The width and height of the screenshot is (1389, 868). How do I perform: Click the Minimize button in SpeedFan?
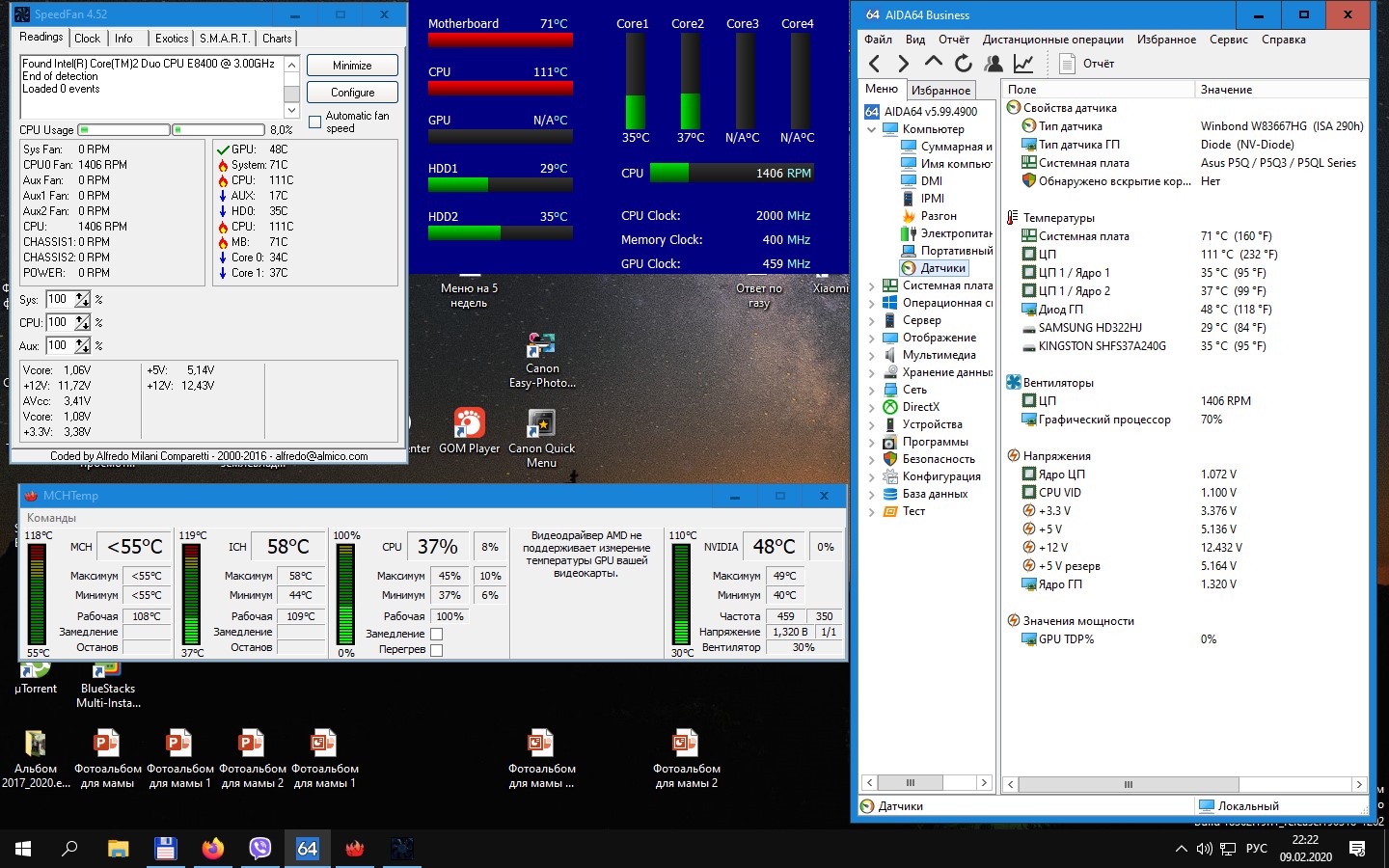(x=352, y=66)
